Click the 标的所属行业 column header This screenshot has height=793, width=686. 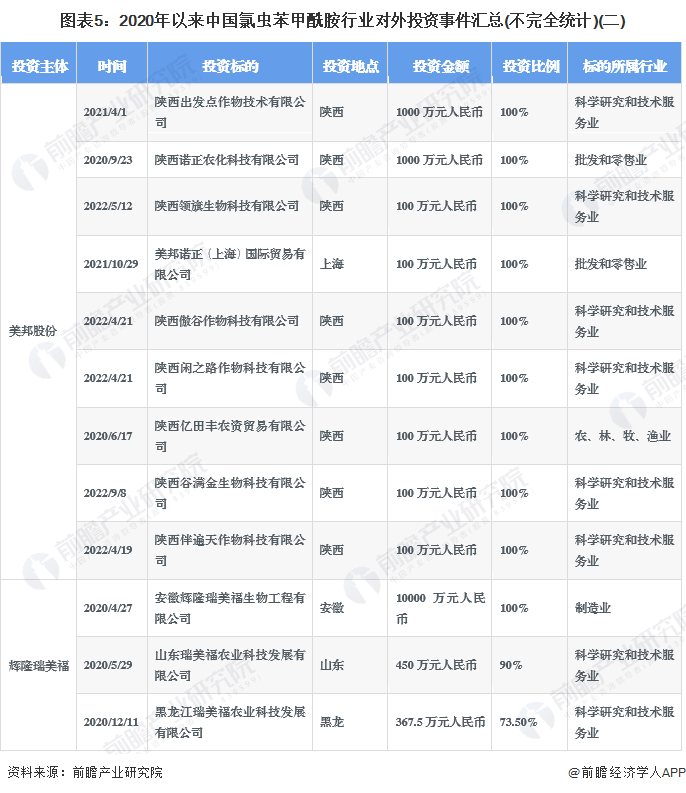625,63
